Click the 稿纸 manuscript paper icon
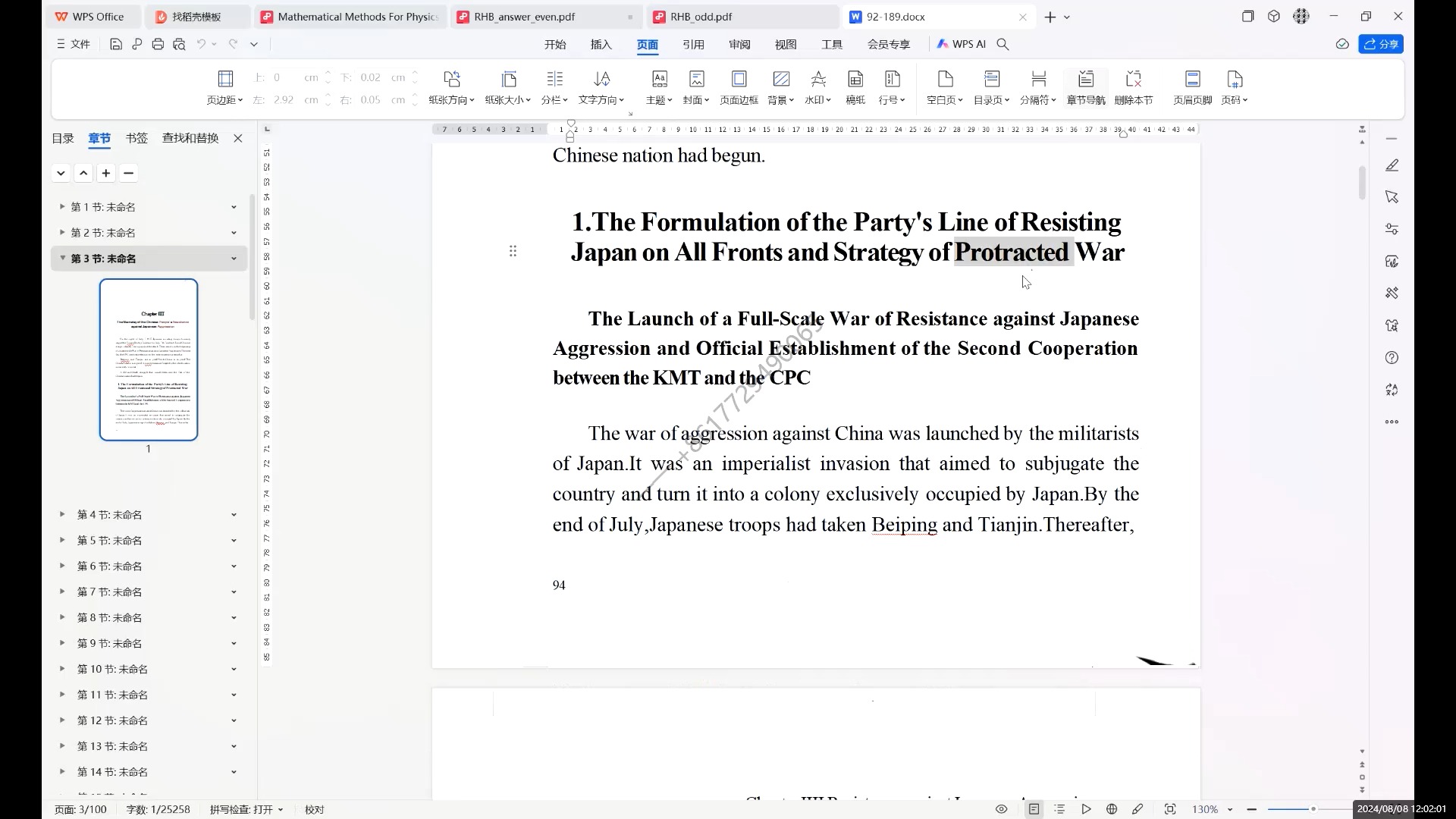This screenshot has height=819, width=1456. click(855, 87)
